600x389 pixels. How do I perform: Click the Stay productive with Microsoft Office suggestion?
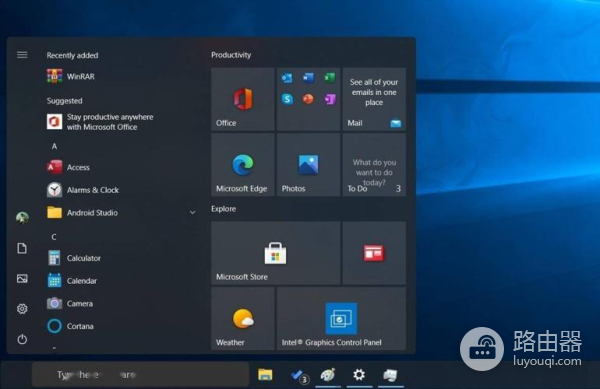point(100,122)
